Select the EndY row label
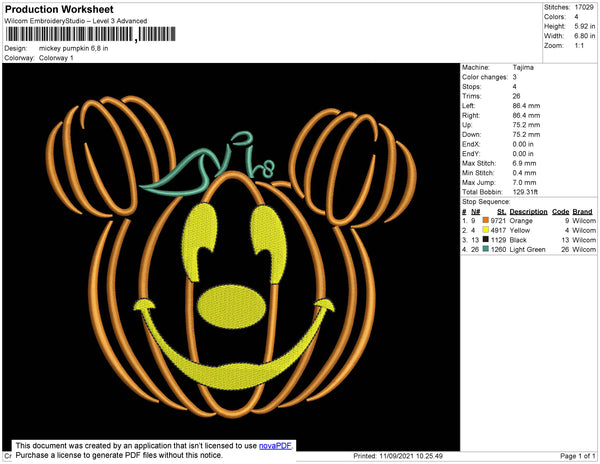The image size is (600, 464). pyautogui.click(x=471, y=154)
